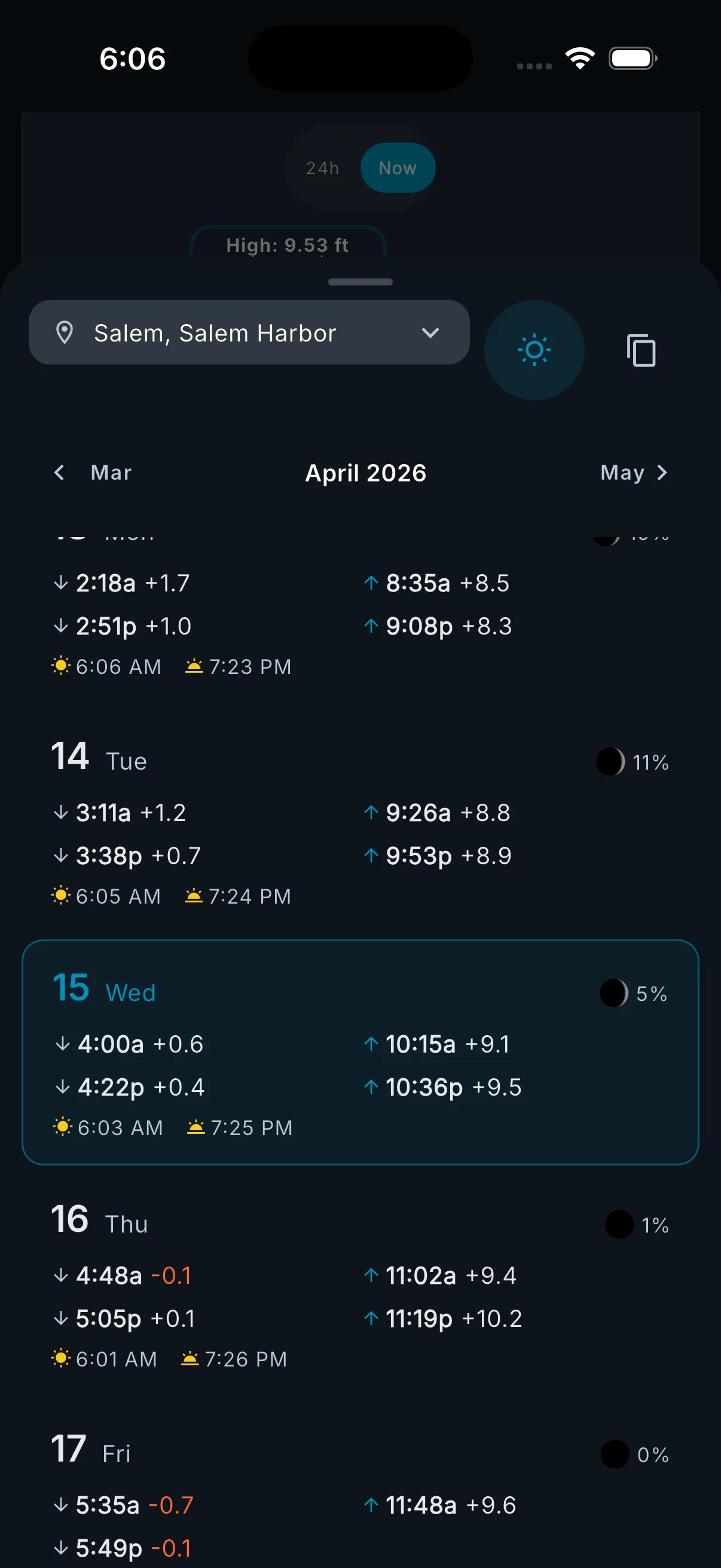This screenshot has height=1568, width=721.
Task: Select the Now toggle on the chart
Action: point(398,167)
